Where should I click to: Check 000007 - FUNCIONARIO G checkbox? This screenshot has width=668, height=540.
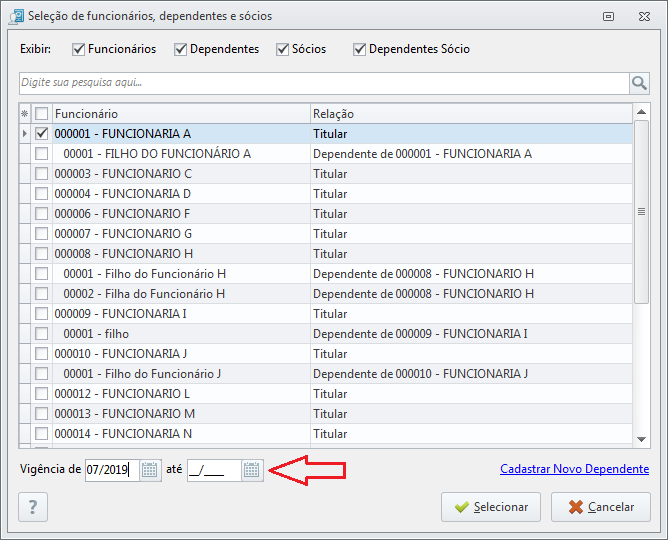click(x=41, y=234)
